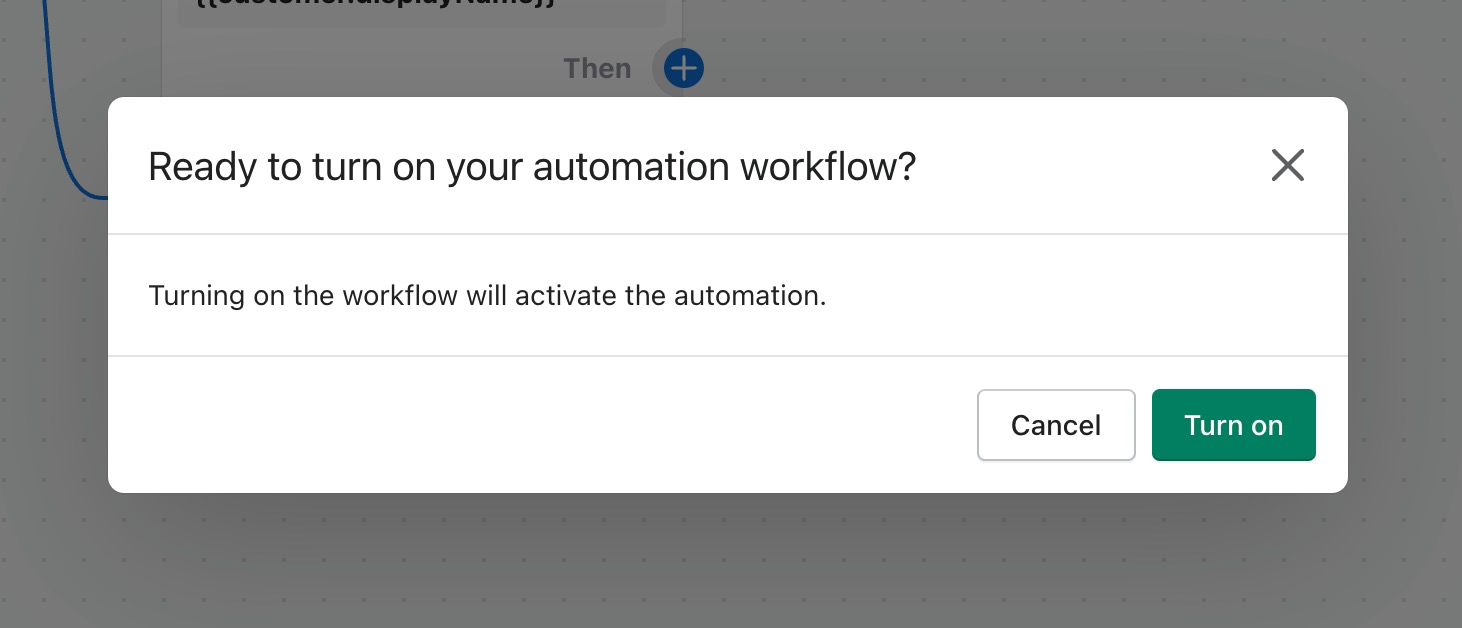The width and height of the screenshot is (1462, 628).
Task: Click the empty footer area left of Cancel
Action: click(x=540, y=425)
